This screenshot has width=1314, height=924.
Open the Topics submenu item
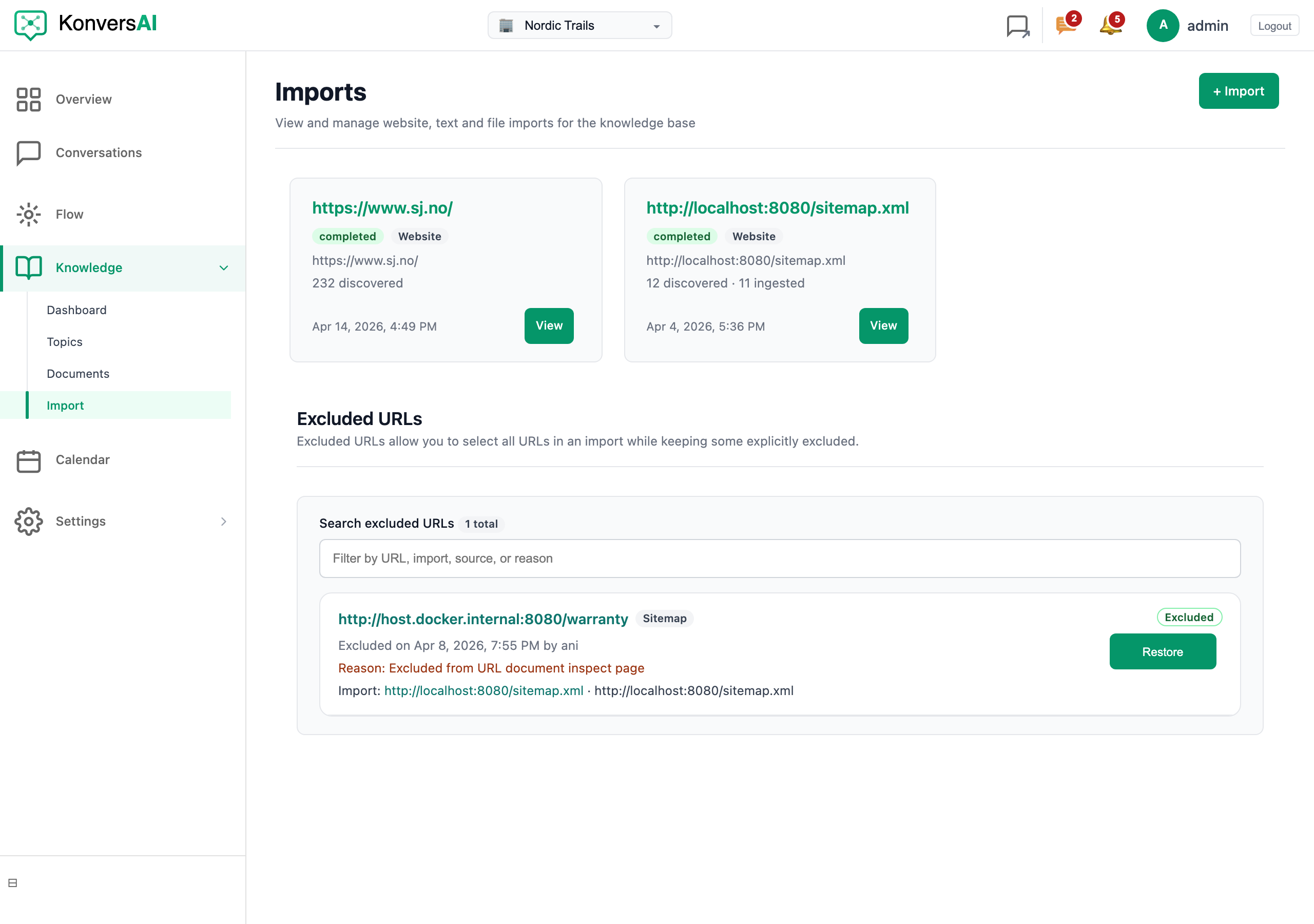[65, 342]
